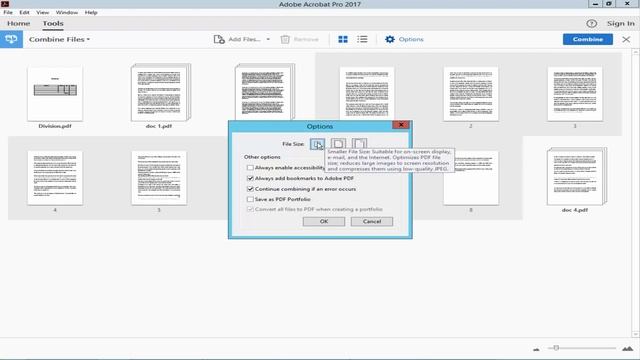
Task: Open the View menu
Action: click(42, 13)
